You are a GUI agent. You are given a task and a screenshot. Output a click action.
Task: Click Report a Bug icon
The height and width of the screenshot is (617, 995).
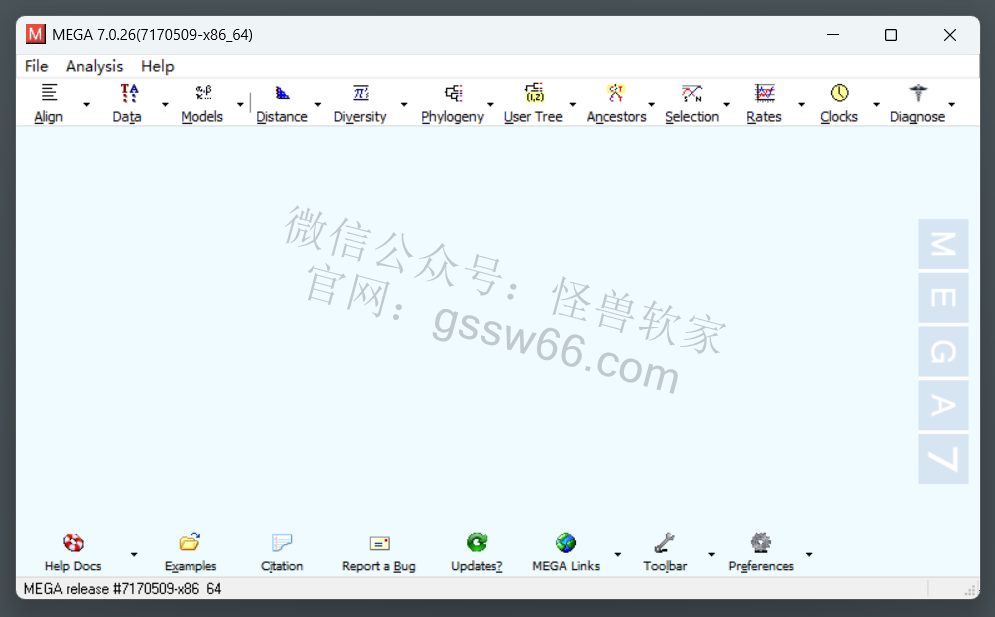(x=379, y=543)
